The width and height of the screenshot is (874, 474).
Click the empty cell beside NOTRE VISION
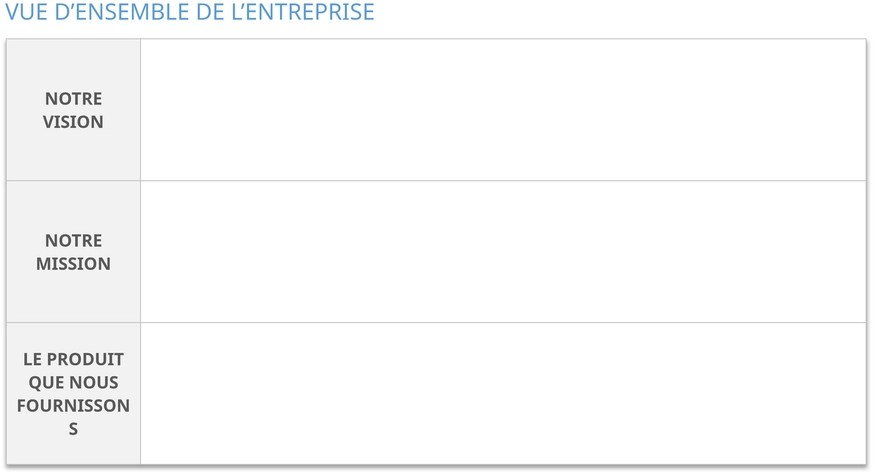(503, 110)
